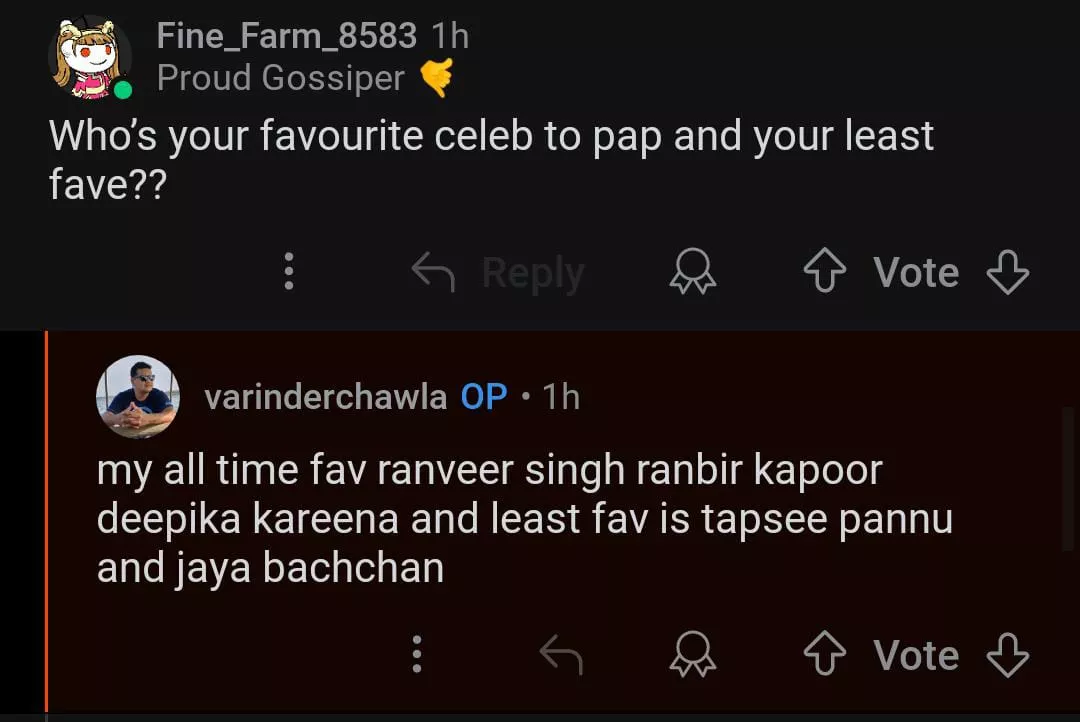Image resolution: width=1080 pixels, height=722 pixels.
Task: Tap the Vote label on Fine_Farm_8583's comment
Action: click(x=916, y=272)
